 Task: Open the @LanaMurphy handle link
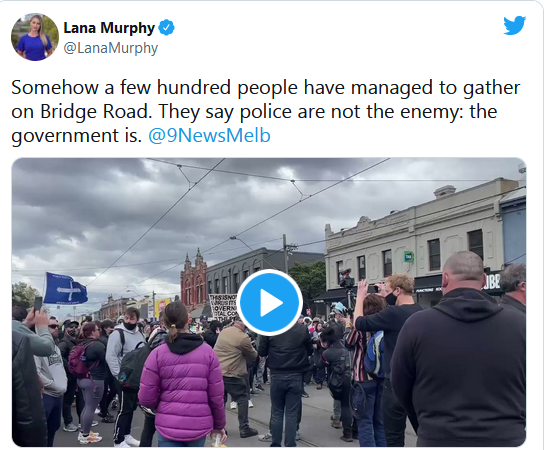click(x=110, y=48)
